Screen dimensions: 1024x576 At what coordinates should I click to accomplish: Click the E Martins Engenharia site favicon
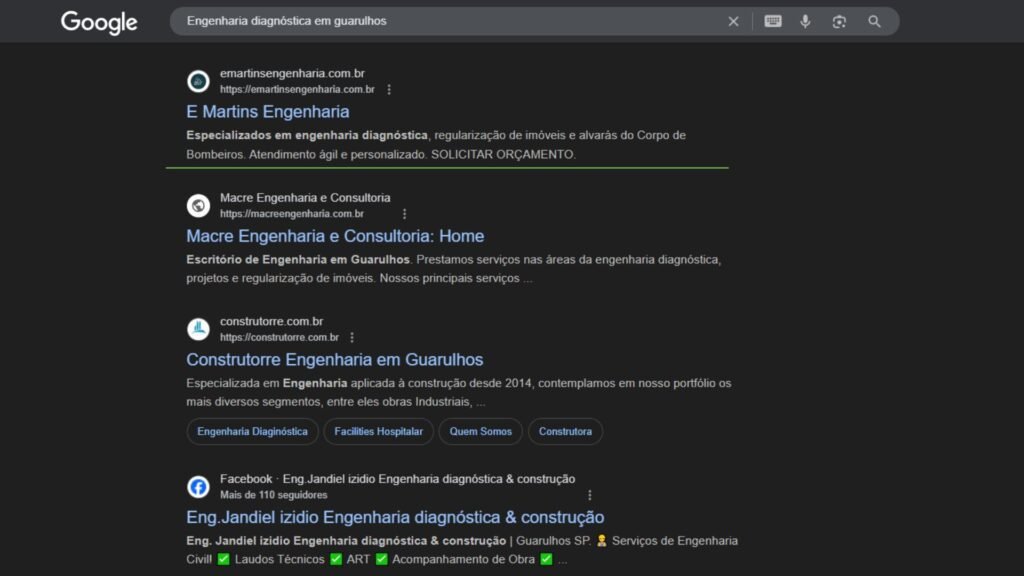point(198,81)
